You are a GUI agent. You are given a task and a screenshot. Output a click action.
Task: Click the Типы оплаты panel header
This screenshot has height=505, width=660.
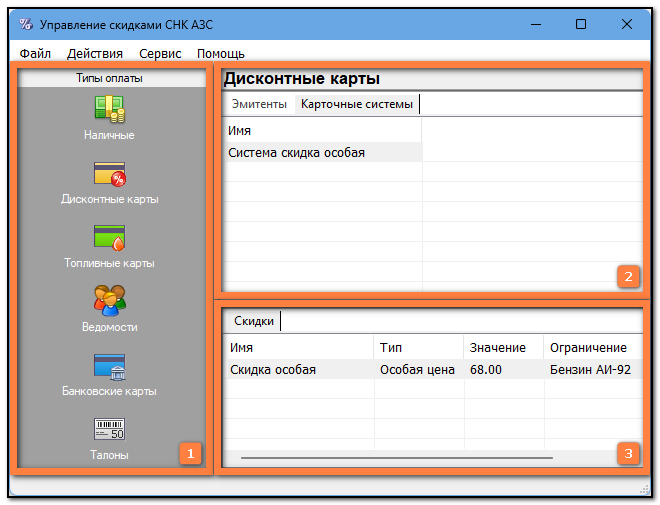112,78
